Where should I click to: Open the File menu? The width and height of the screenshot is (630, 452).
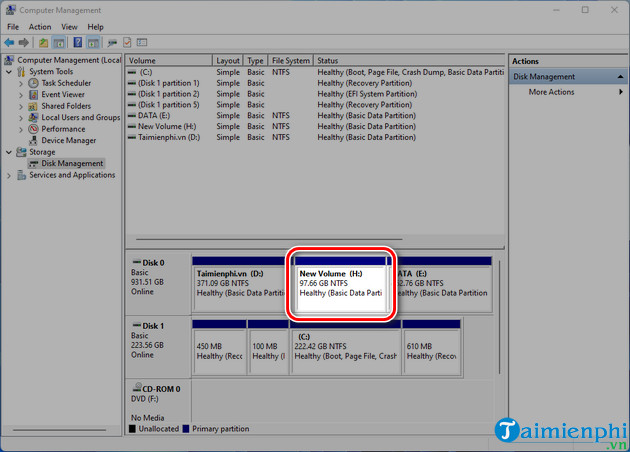pyautogui.click(x=13, y=27)
